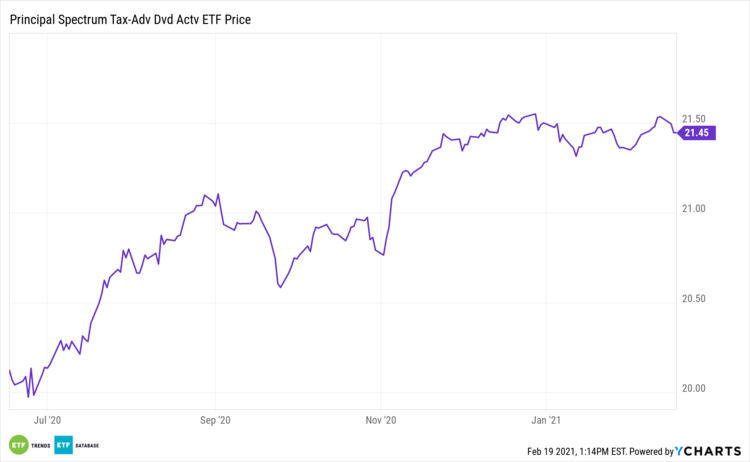Click the ETF Database blue logo
The width and height of the screenshot is (750, 462).
coord(63,444)
